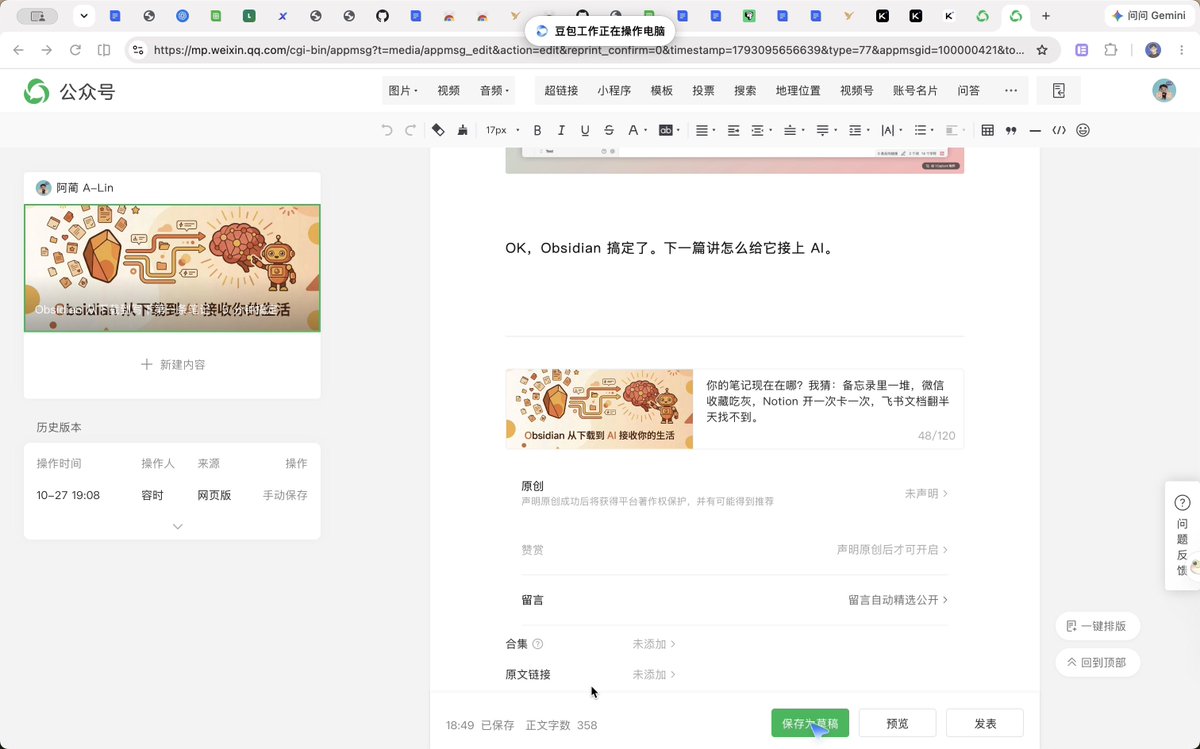
Task: Open the 原创 declaration row (未声明)
Action: 734,494
